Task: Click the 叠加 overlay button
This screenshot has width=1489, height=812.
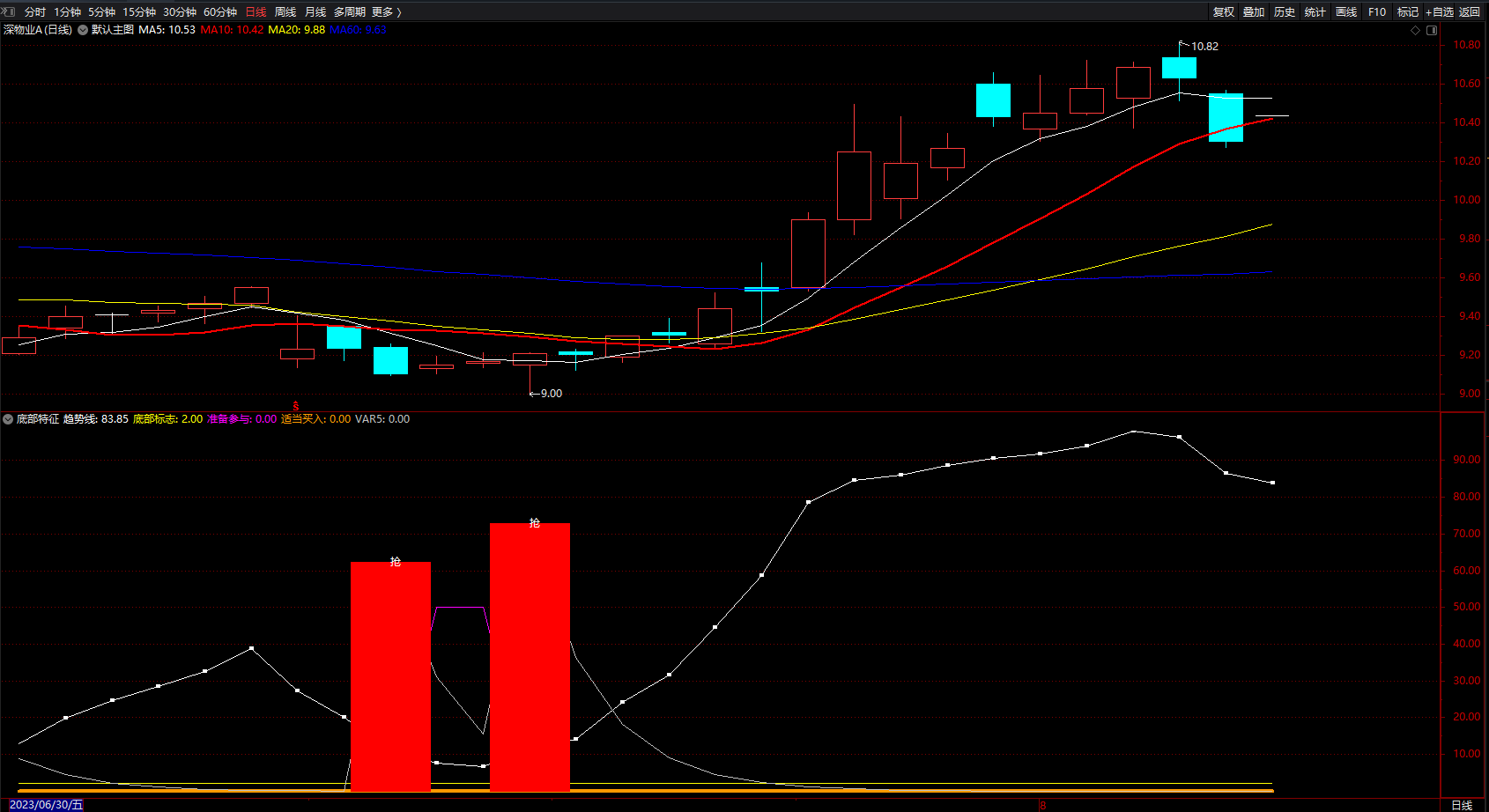Action: pyautogui.click(x=1254, y=12)
